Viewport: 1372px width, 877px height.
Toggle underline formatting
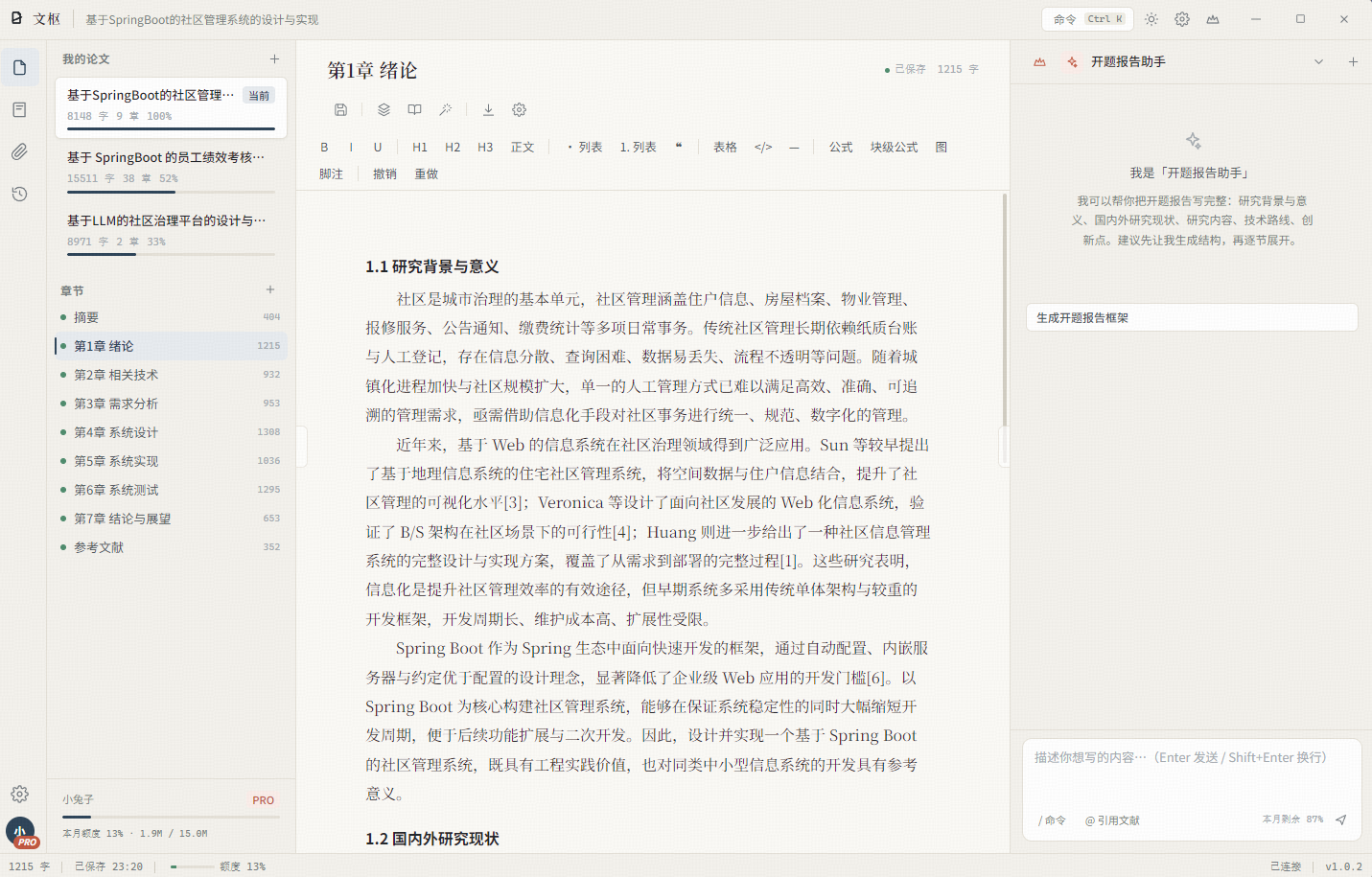click(378, 147)
